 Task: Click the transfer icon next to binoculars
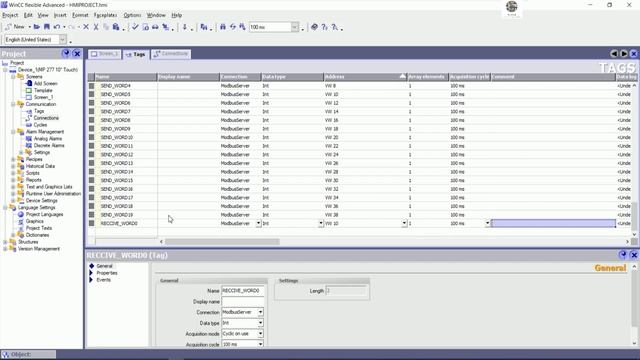(233, 27)
